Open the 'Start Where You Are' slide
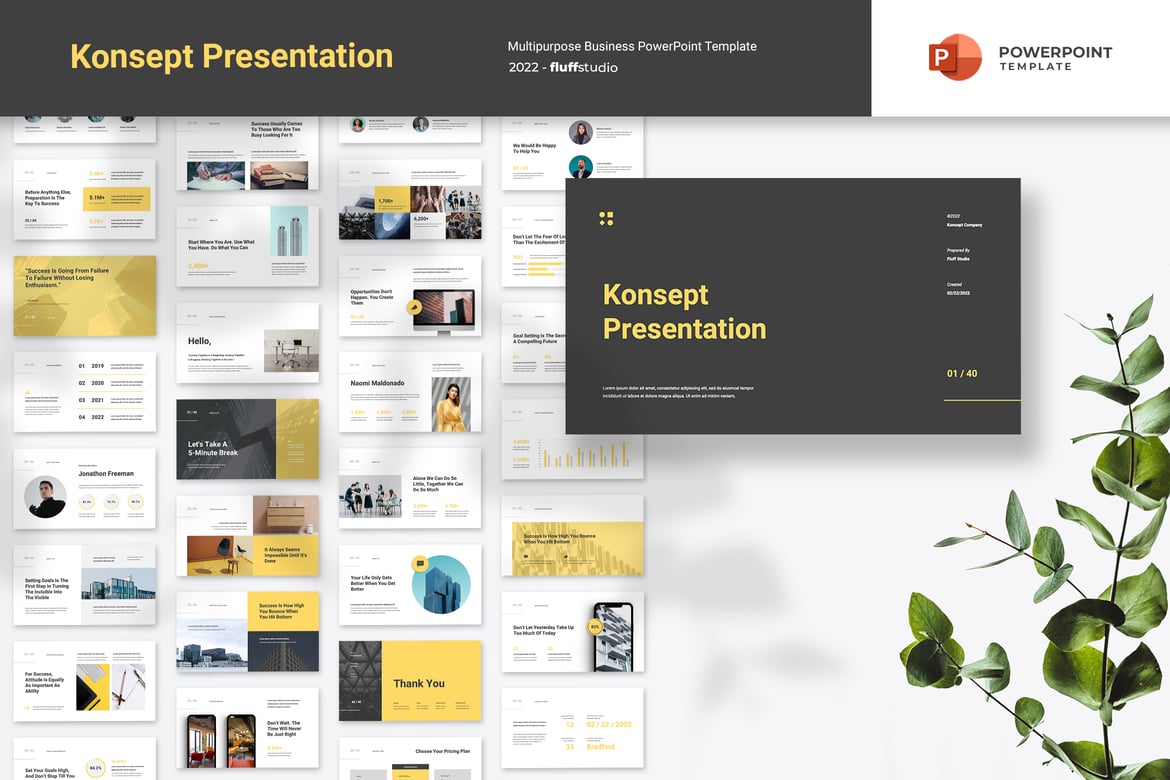Viewport: 1170px width, 780px height. pyautogui.click(x=247, y=246)
